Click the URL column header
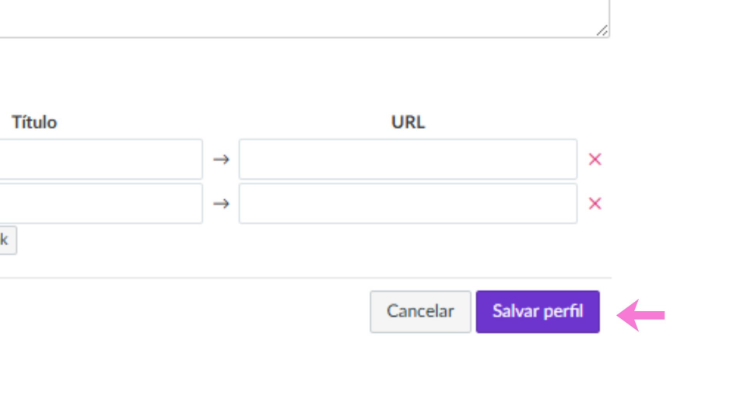Viewport: 747px width, 420px height. click(x=408, y=122)
